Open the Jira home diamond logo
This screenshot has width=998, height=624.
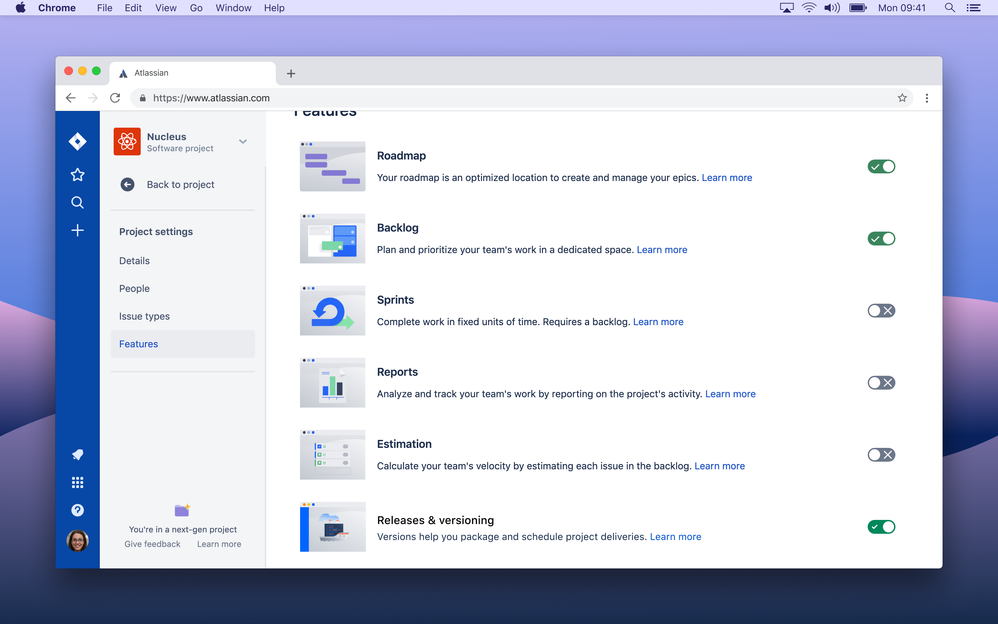(77, 141)
